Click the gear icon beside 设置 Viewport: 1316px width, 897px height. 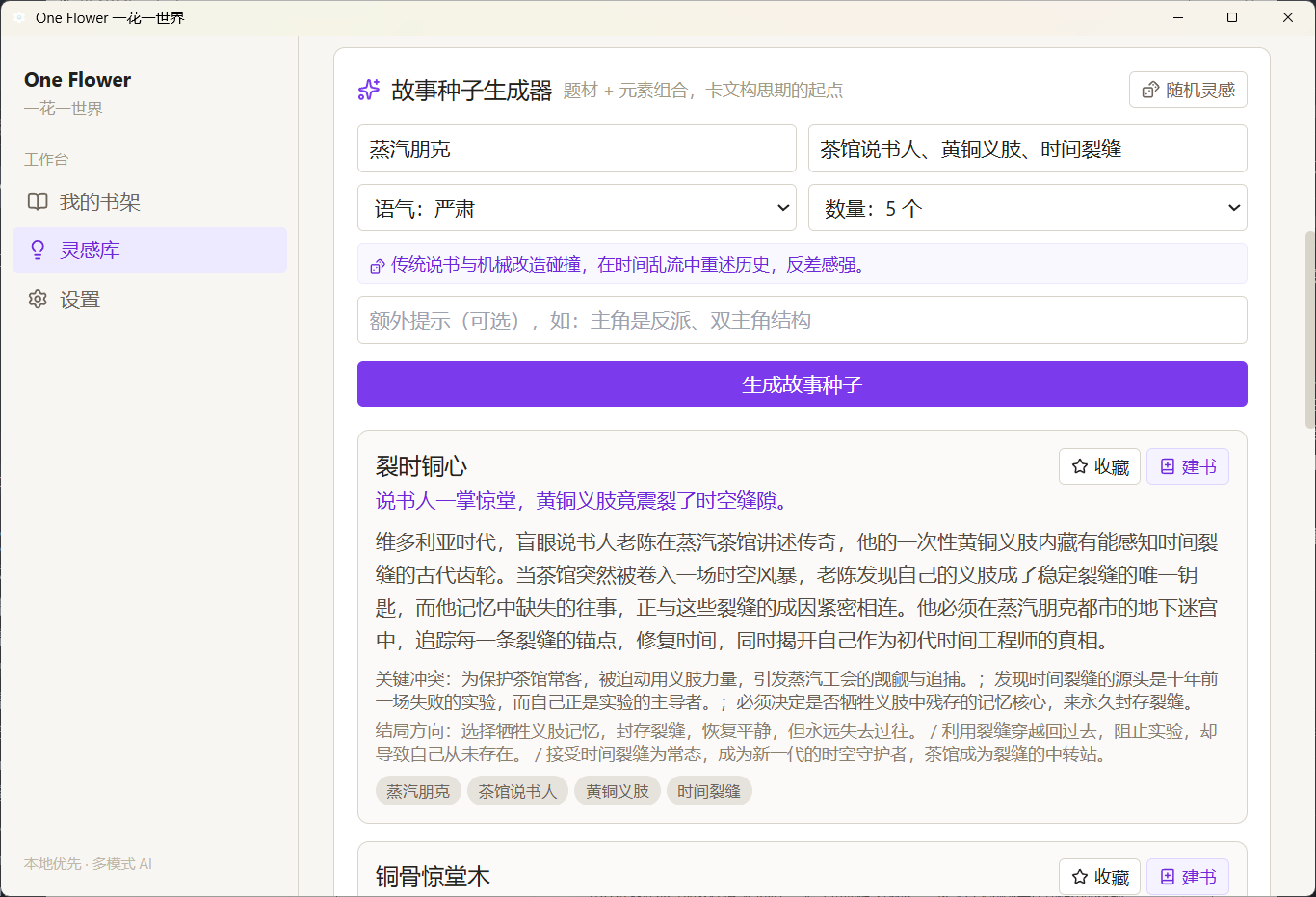(x=38, y=300)
